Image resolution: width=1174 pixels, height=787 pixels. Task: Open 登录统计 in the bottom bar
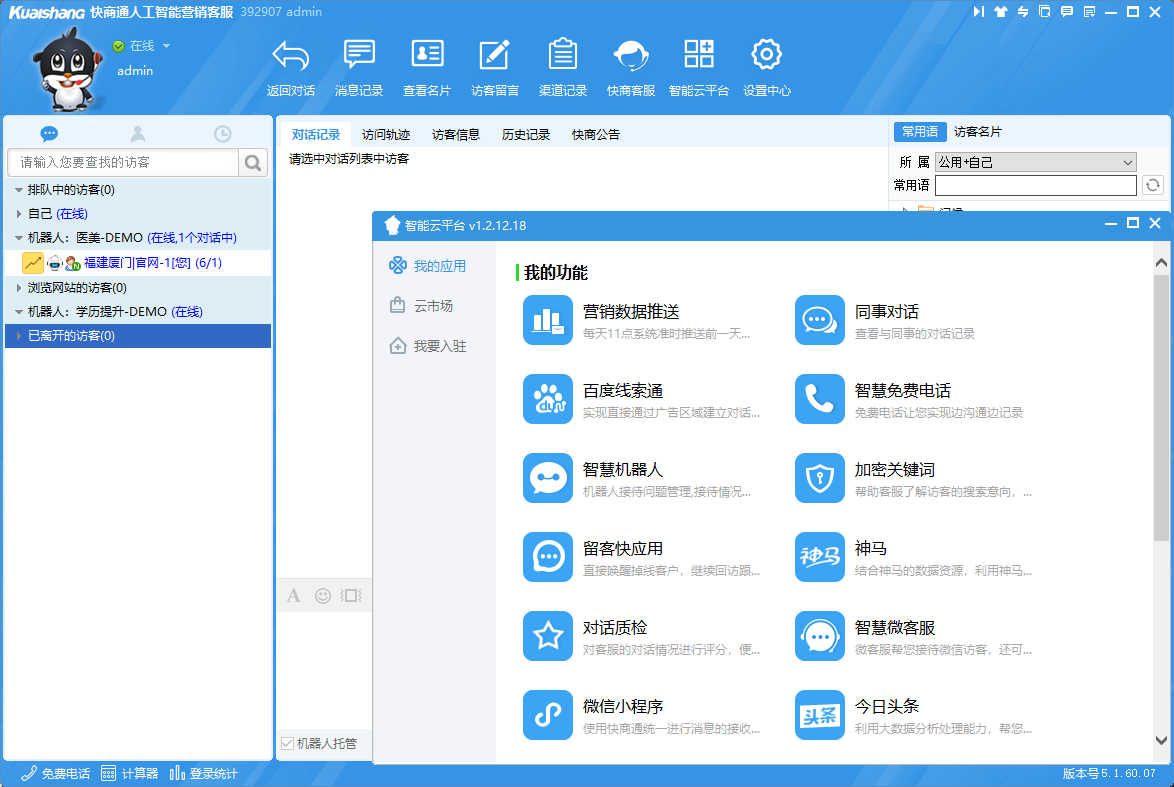pyautogui.click(x=204, y=773)
